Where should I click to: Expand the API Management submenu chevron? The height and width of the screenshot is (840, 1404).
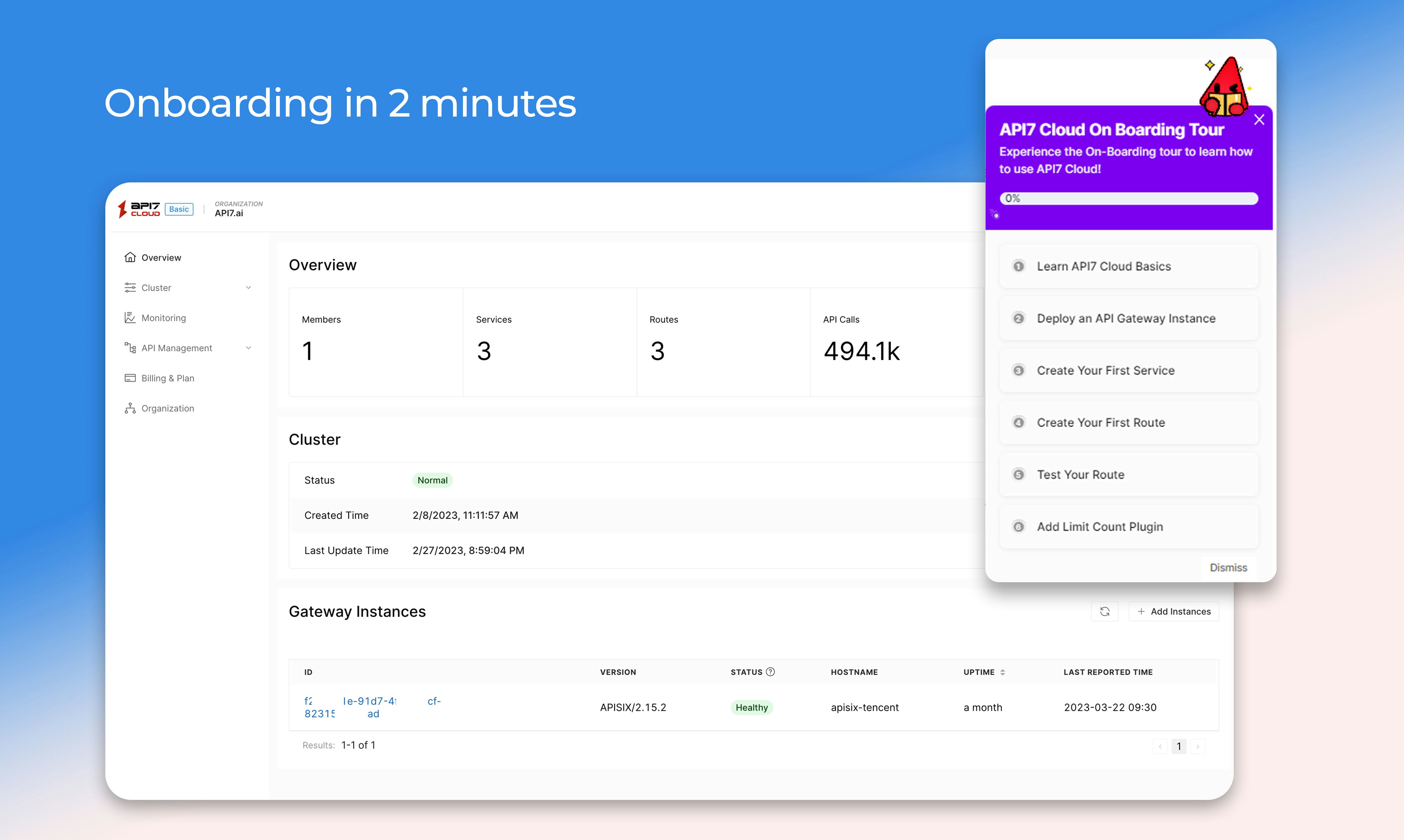coord(248,348)
